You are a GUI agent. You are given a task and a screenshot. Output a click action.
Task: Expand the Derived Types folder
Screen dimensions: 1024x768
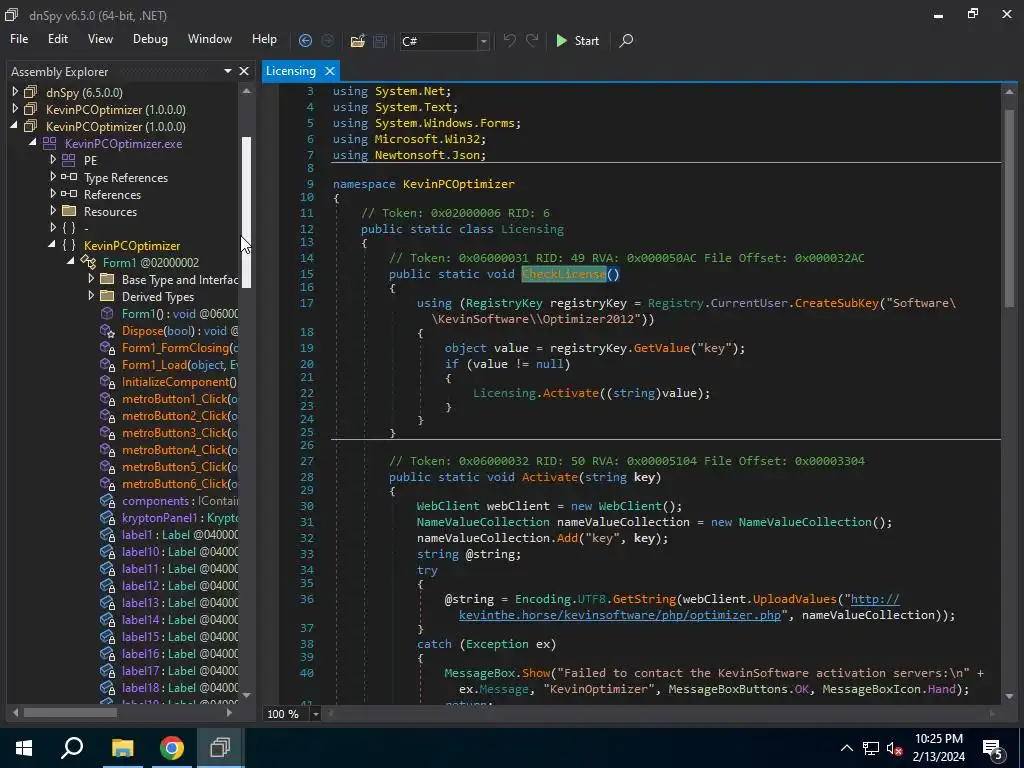91,296
